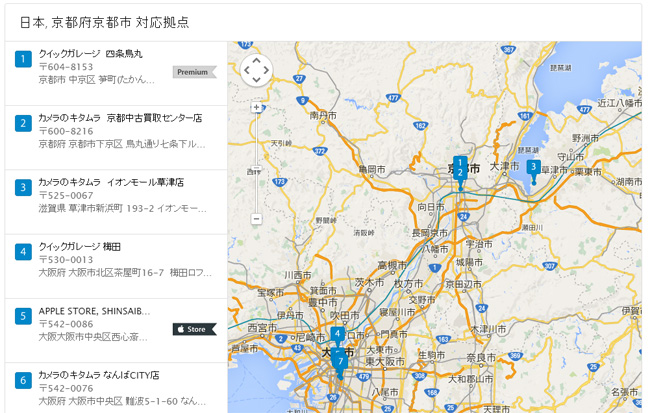The width and height of the screenshot is (650, 413).
Task: Open クイックガレージ 梅田 entry
Action: coord(80,246)
